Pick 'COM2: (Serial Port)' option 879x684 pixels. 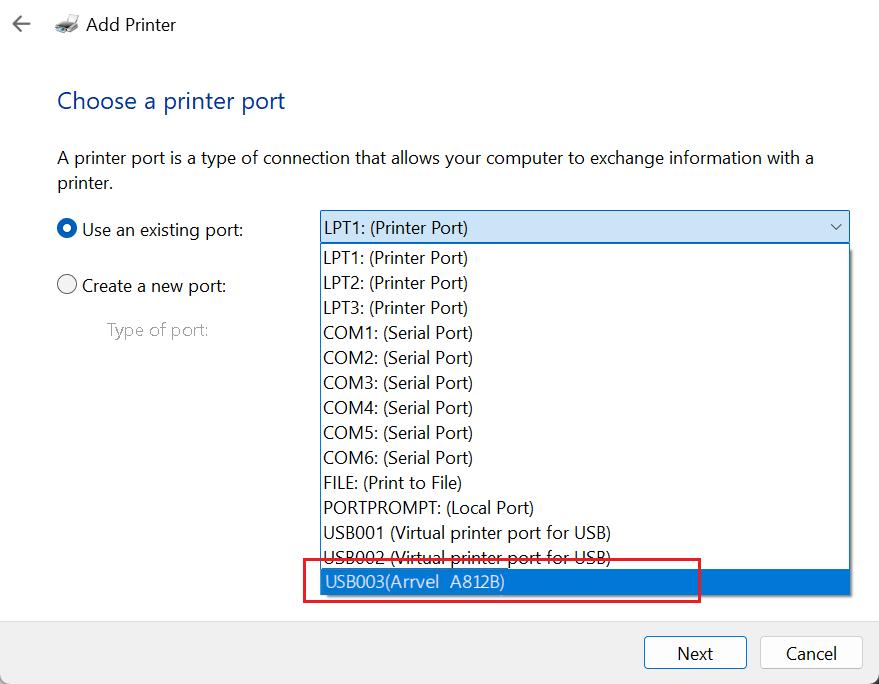pos(585,358)
